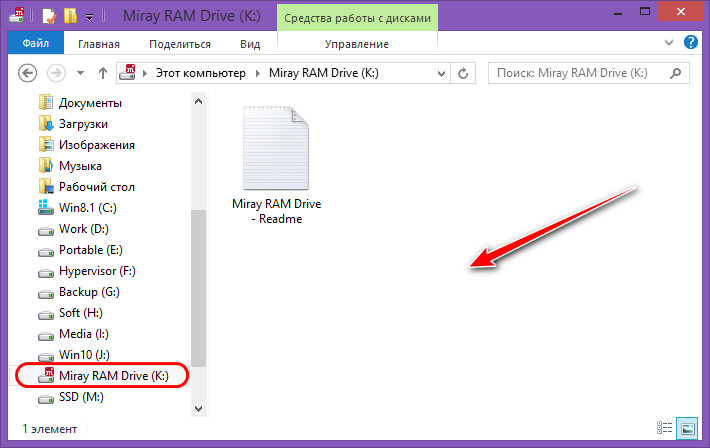Screen dimensions: 710x448
Task: Switch to large icons view in status bar
Action: (687, 428)
